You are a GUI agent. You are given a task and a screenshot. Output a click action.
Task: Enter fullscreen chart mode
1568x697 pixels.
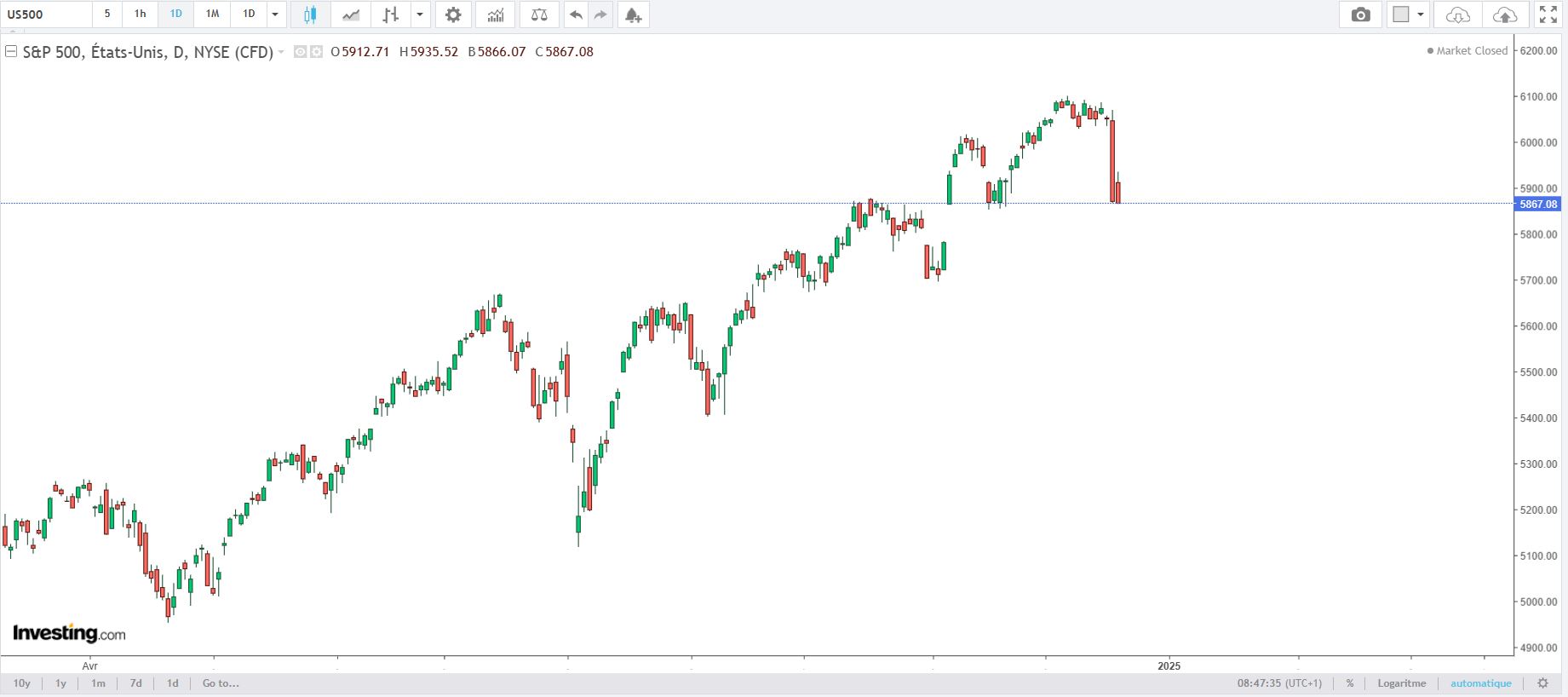point(1548,14)
